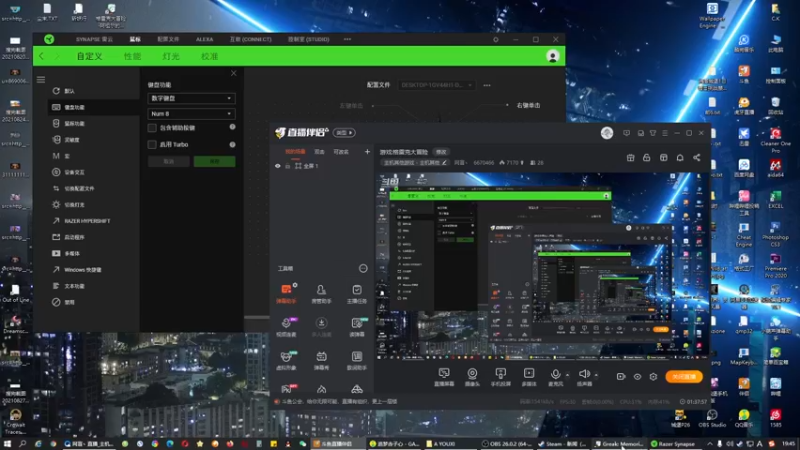Select 设备交互 option in sidebar
Viewport: 800px width, 450px height.
click(x=74, y=172)
